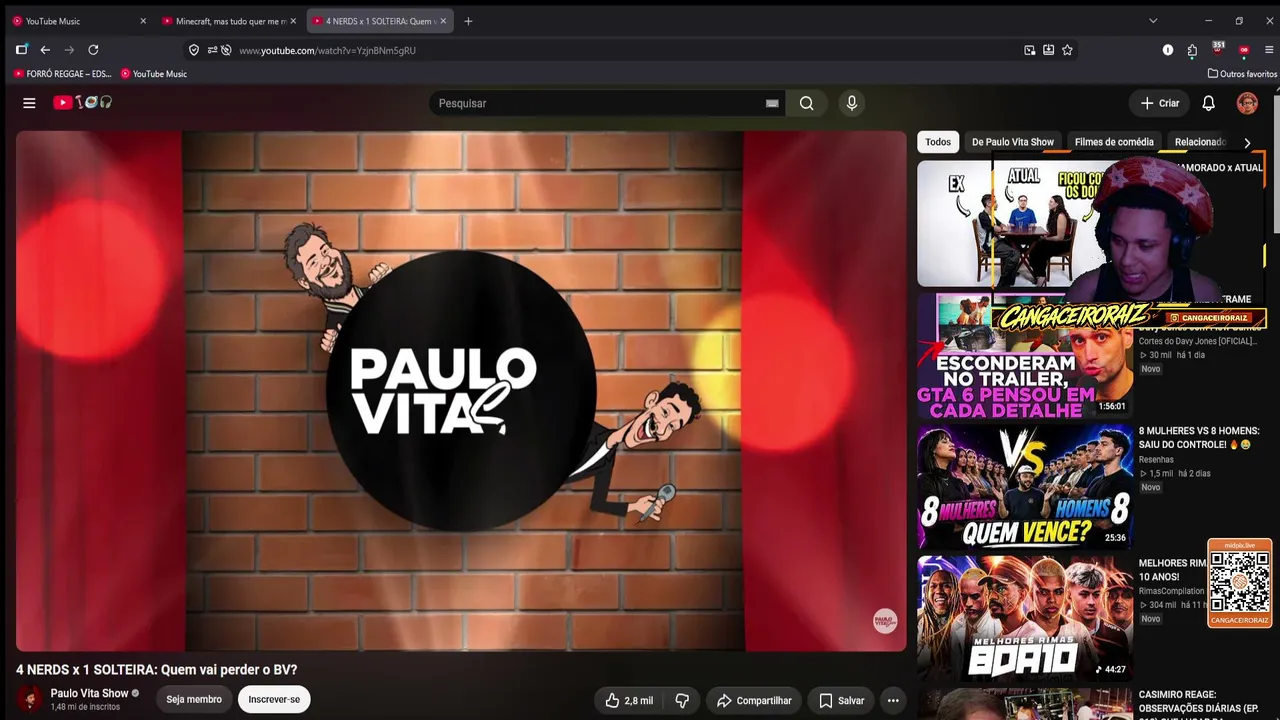Open the EX vs ATUAL video thumbnail
This screenshot has width=1280, height=720.
(1025, 224)
